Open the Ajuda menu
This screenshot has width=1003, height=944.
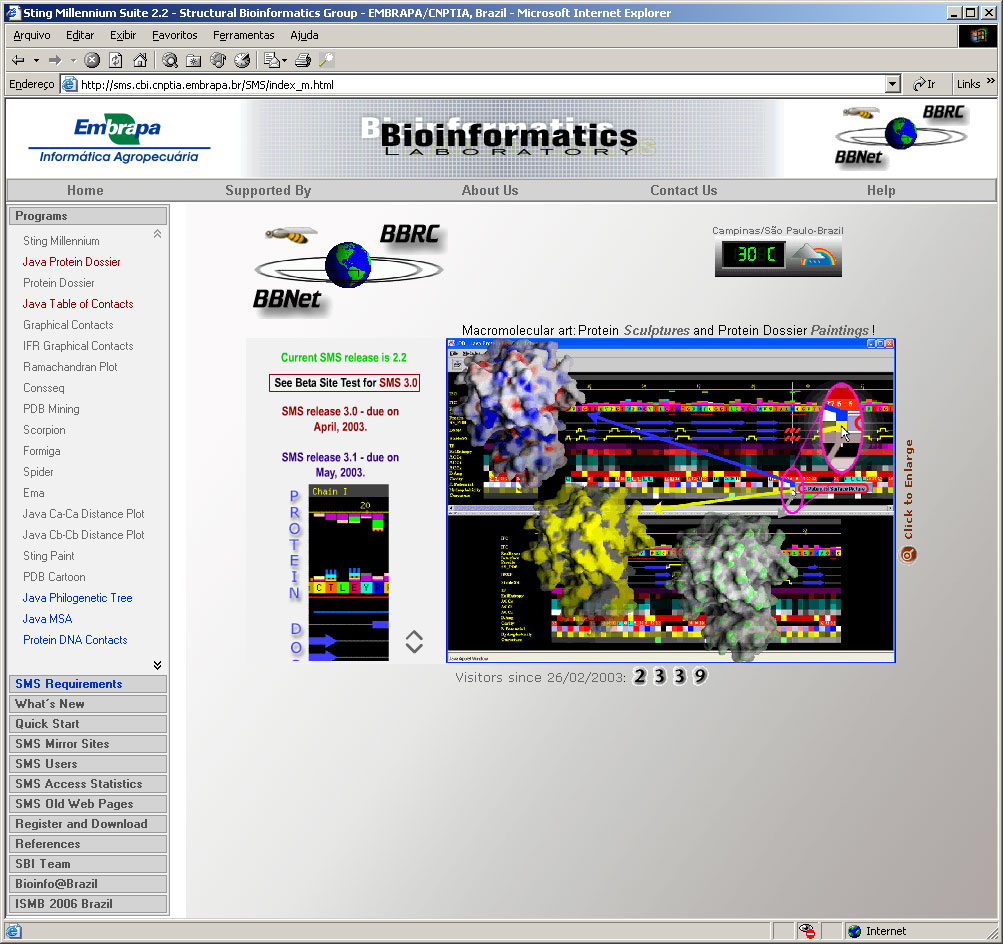point(304,35)
